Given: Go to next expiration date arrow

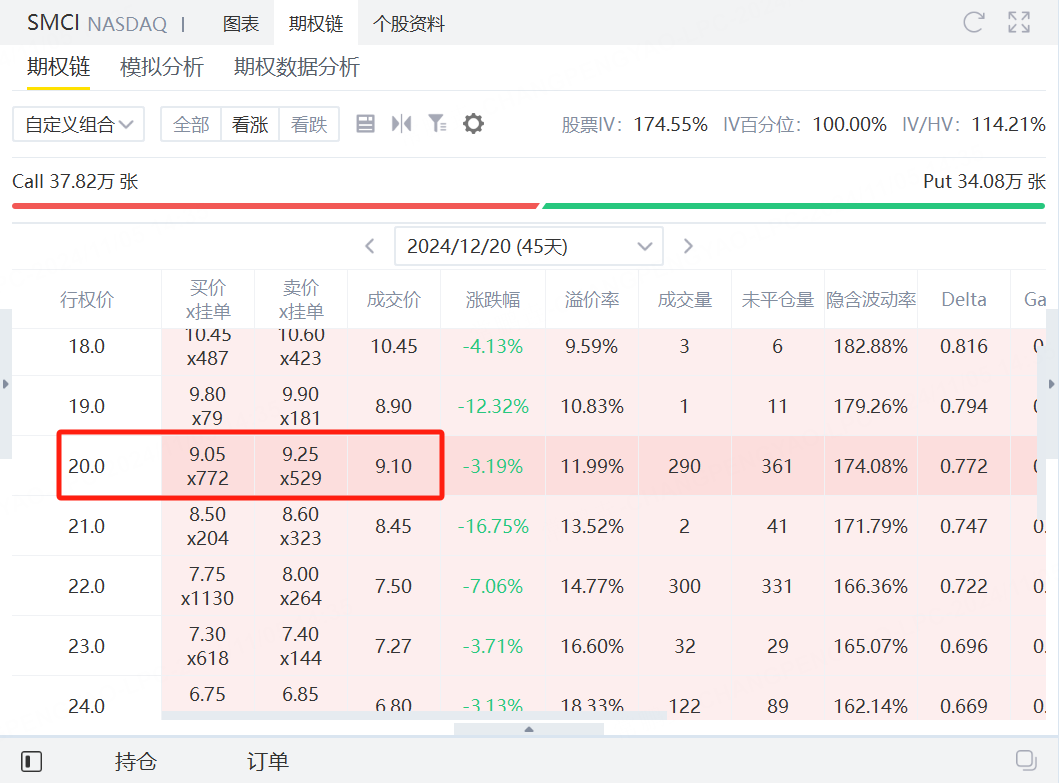Looking at the screenshot, I should coord(688,246).
